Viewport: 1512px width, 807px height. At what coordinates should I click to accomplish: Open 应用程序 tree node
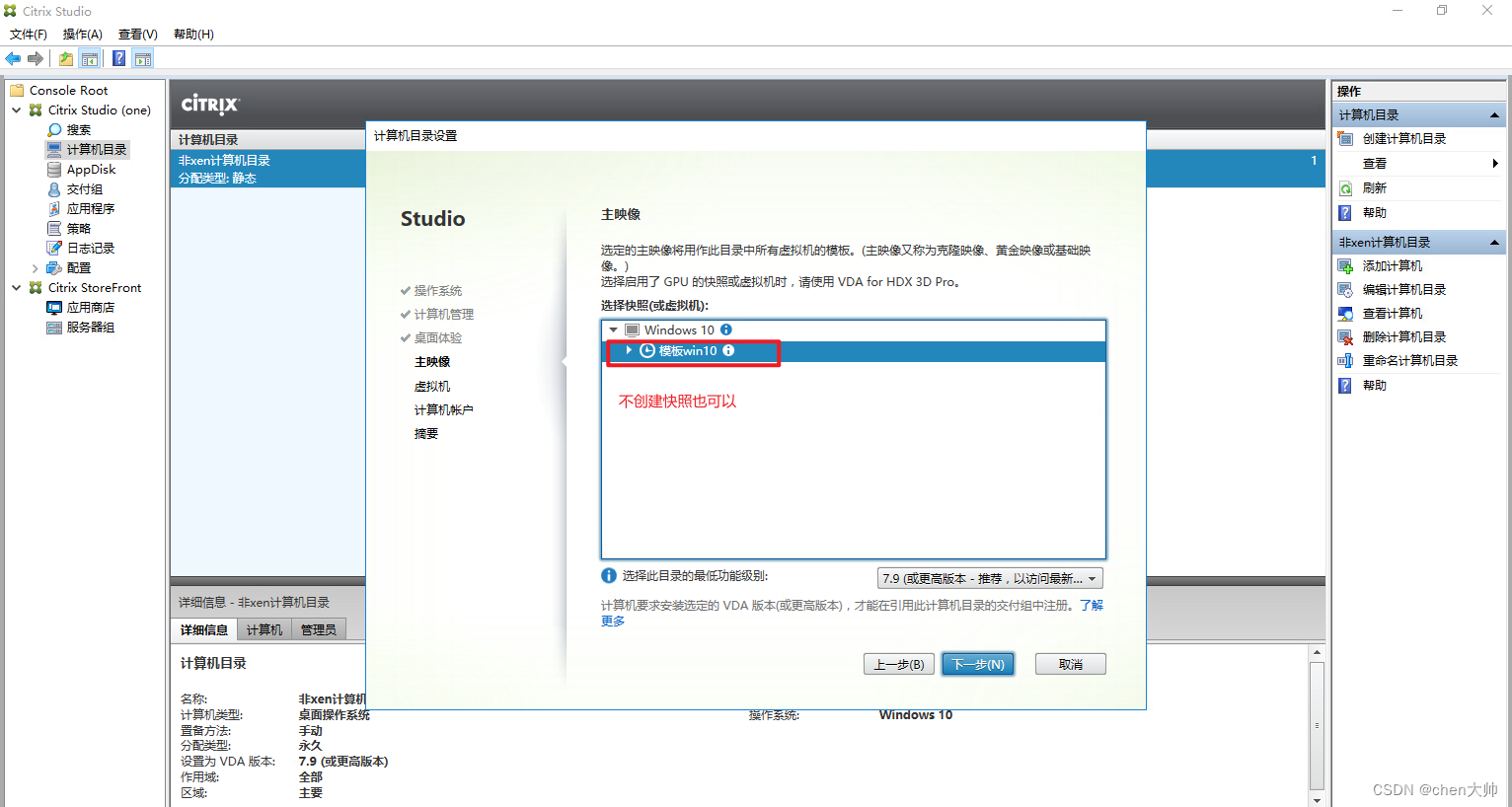click(x=90, y=208)
